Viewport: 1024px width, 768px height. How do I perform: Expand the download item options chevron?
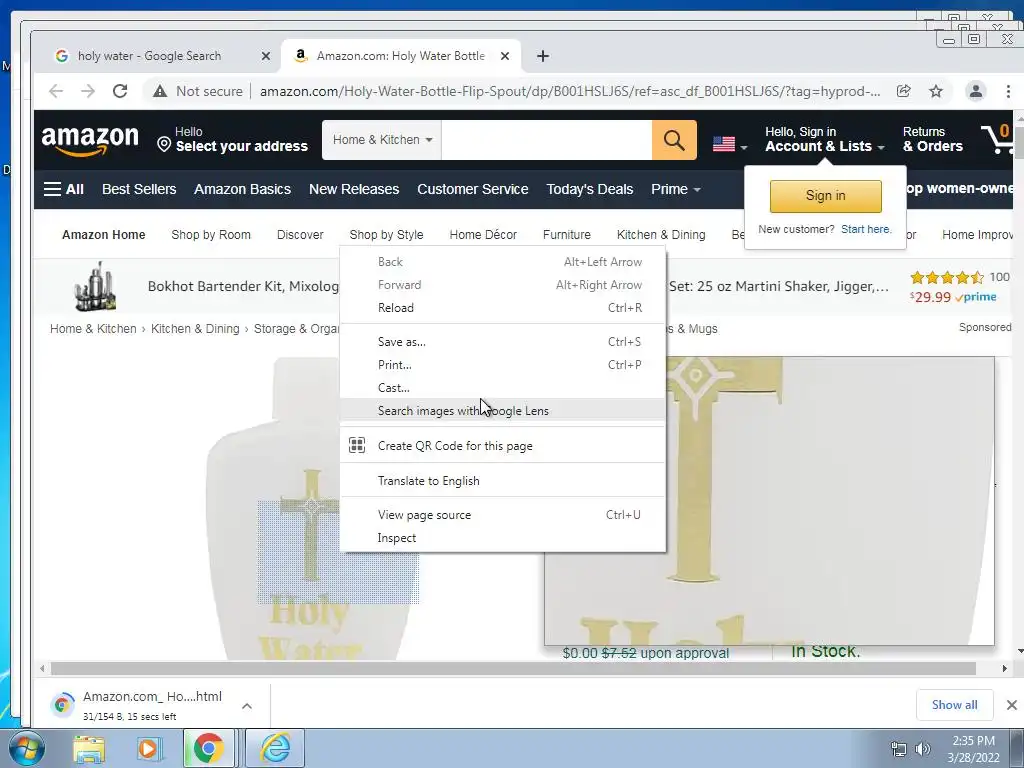point(247,705)
